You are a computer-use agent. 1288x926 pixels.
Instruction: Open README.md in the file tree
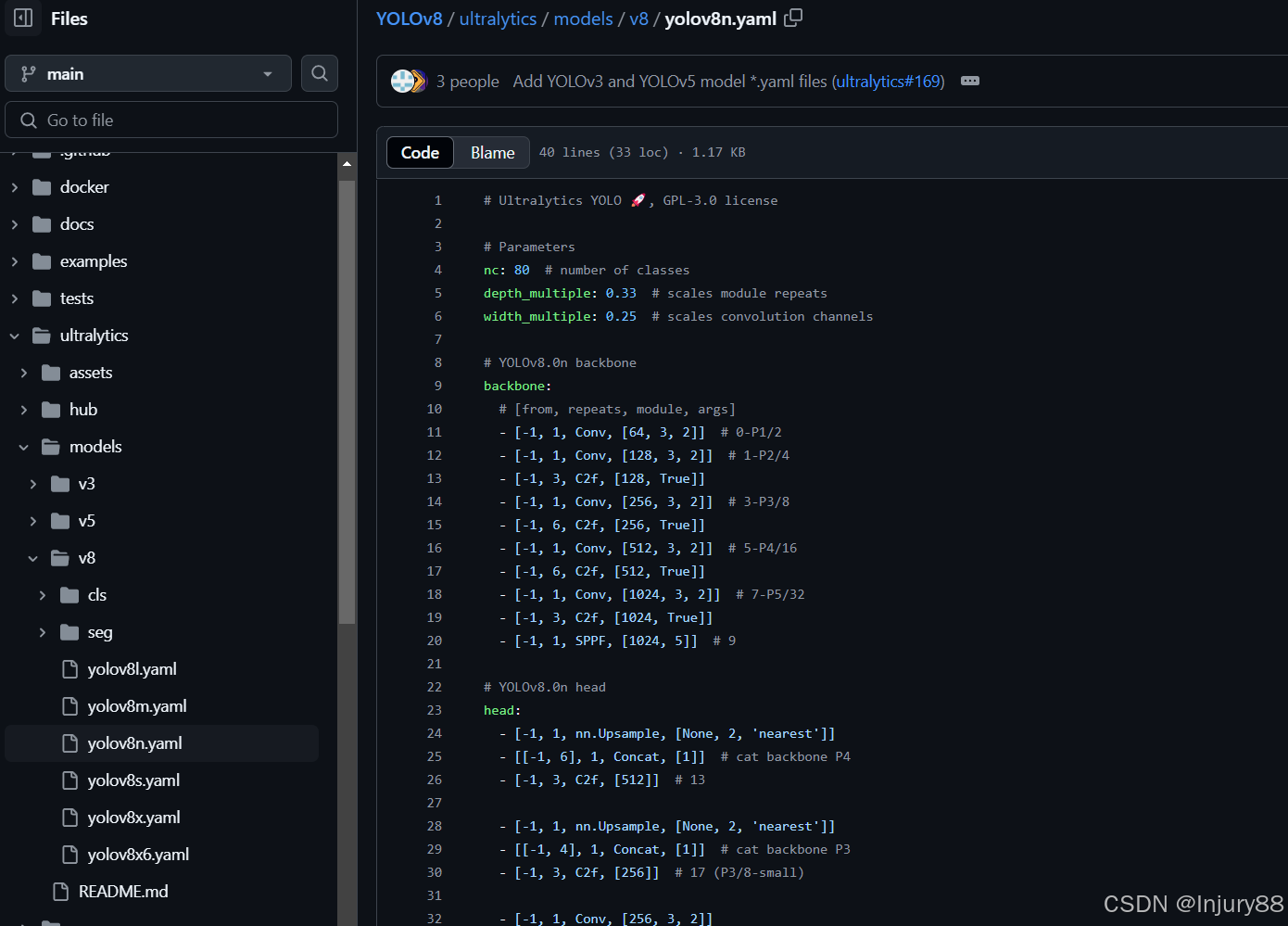coord(123,892)
